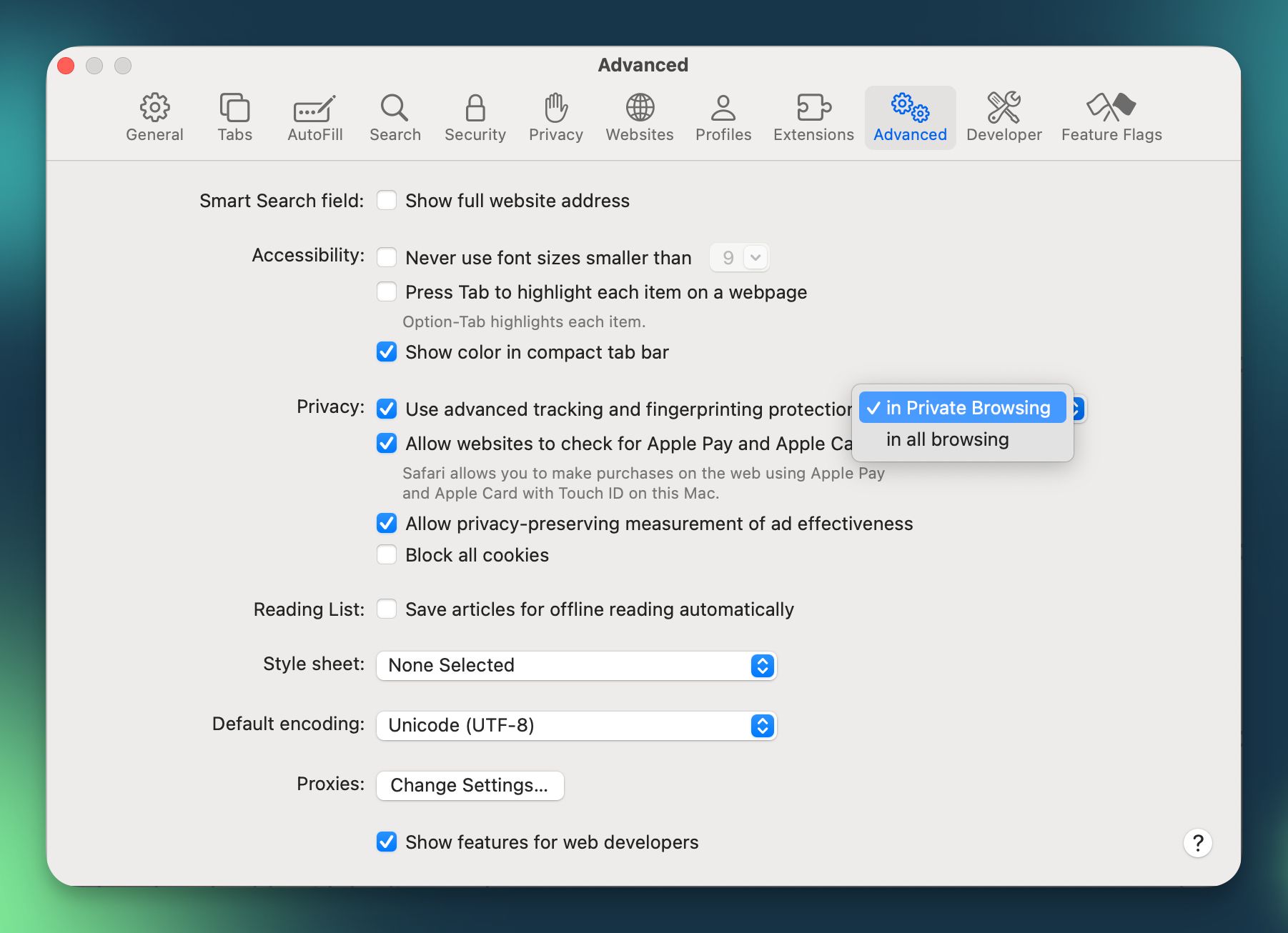
Task: Switch to the Developer tab
Action: 1004,117
